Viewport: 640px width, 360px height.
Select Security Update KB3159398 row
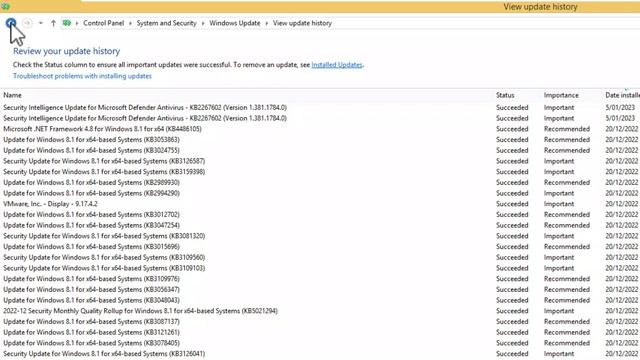tap(320, 172)
